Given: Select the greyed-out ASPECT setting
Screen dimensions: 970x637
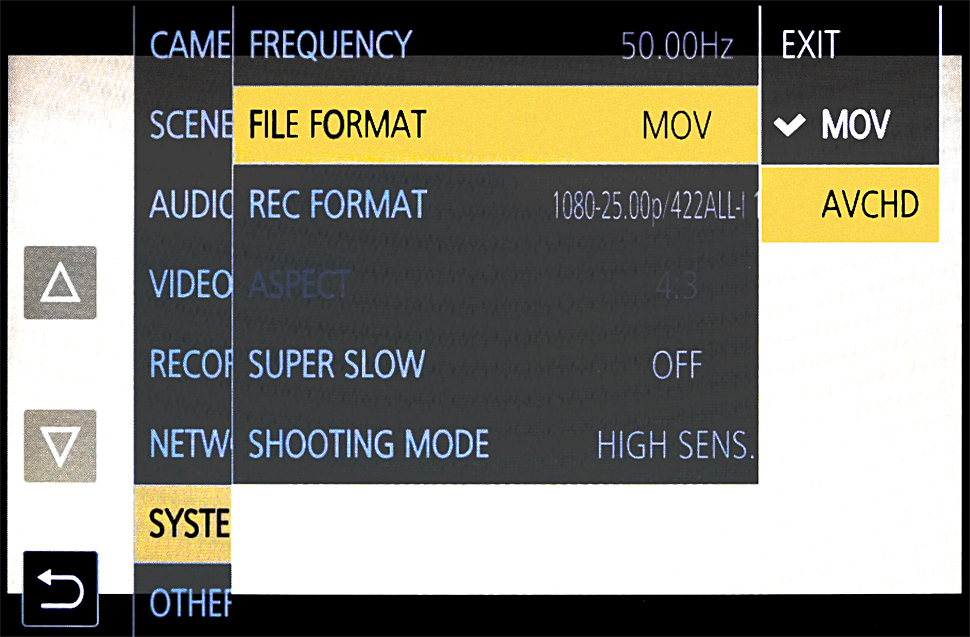Looking at the screenshot, I should (x=496, y=284).
